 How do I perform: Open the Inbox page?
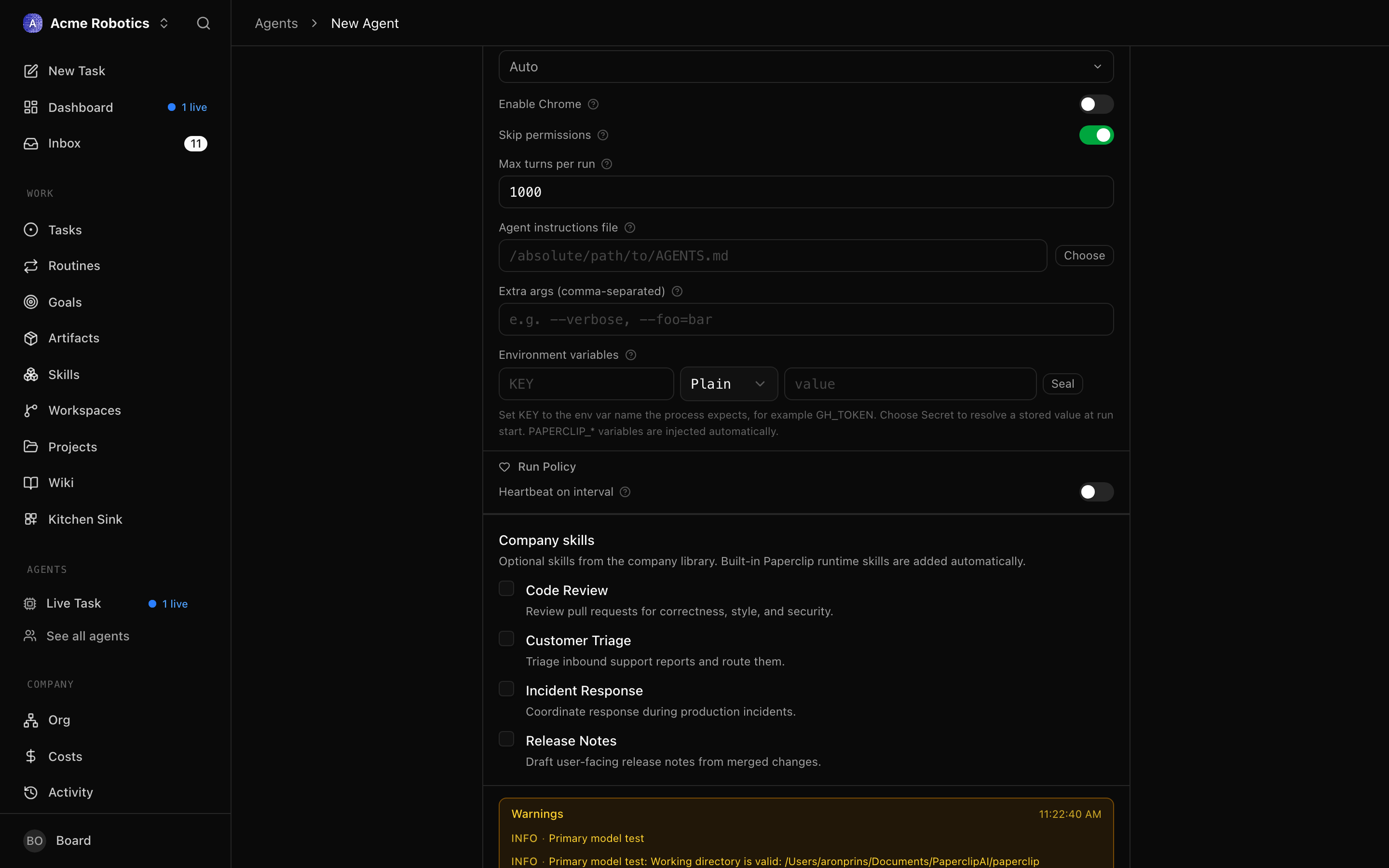coord(115,144)
